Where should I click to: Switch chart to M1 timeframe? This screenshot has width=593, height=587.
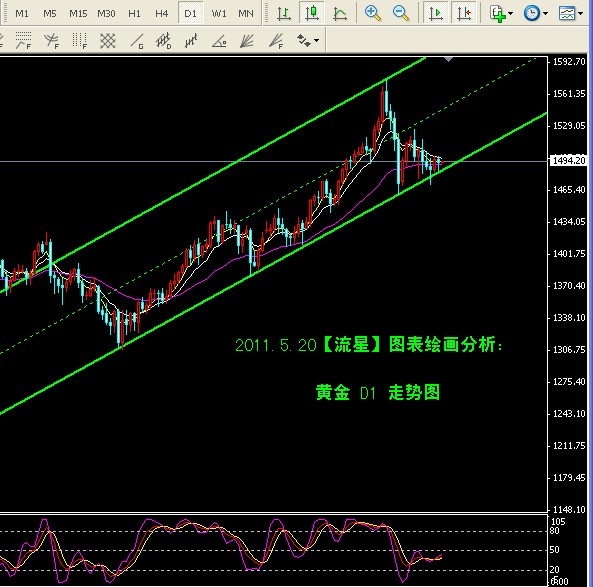tap(22, 14)
